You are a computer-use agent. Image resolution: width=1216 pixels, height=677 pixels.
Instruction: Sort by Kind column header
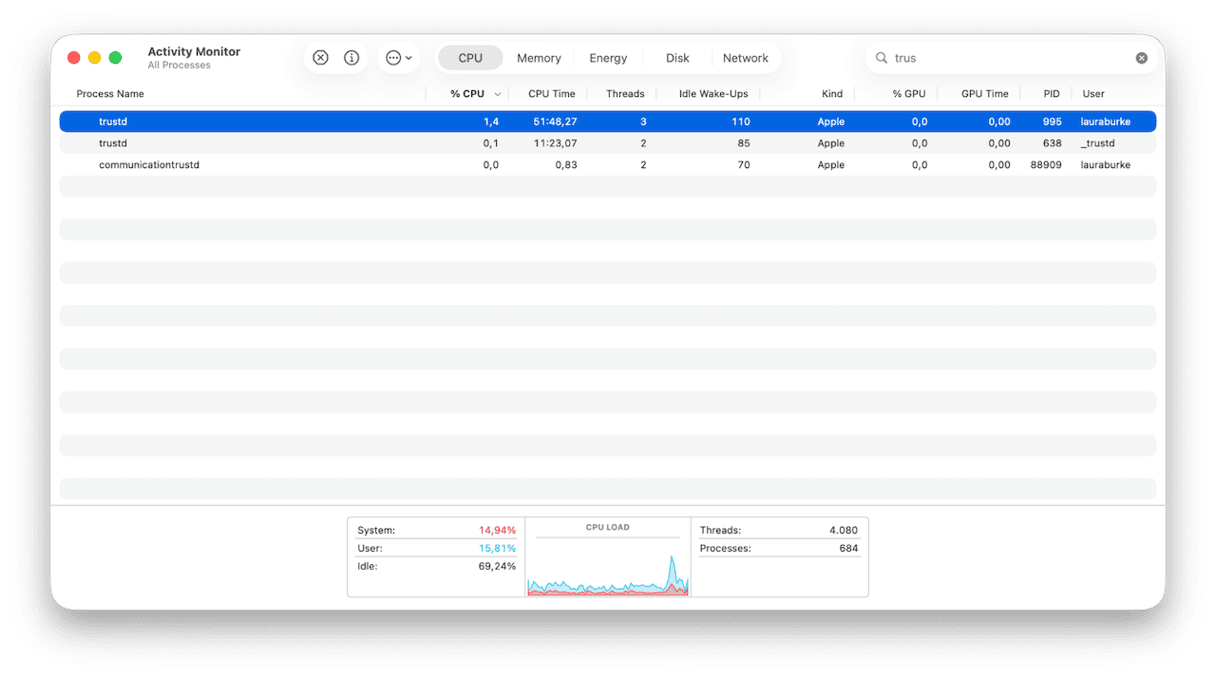click(x=832, y=94)
